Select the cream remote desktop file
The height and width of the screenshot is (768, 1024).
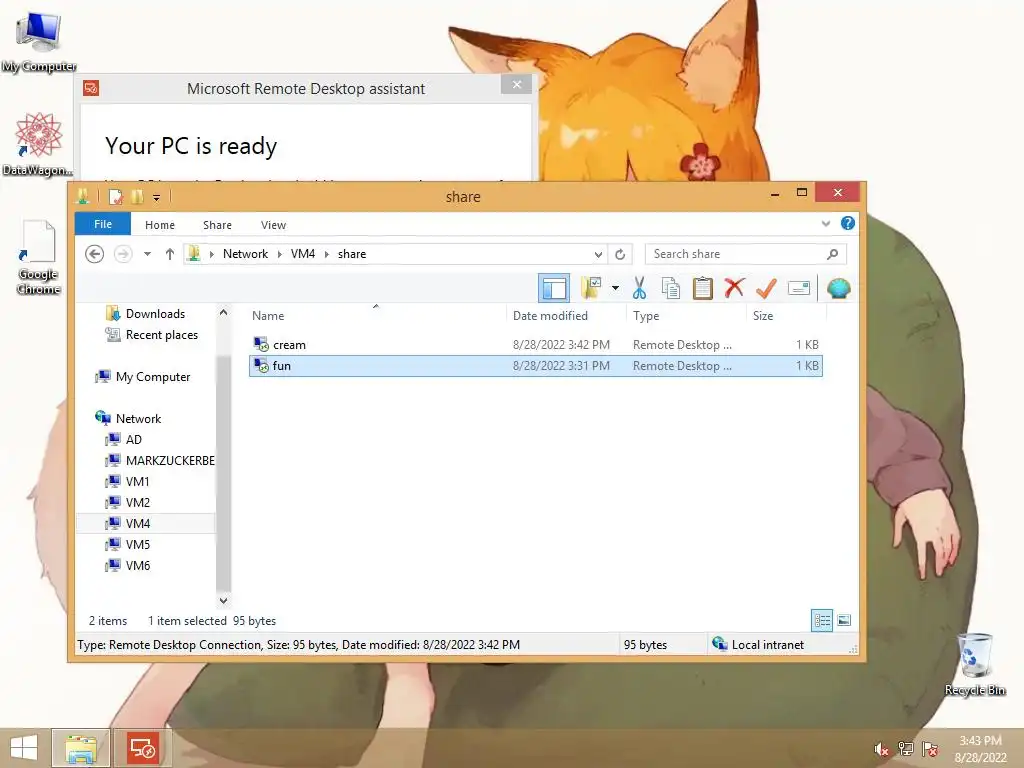(536, 345)
